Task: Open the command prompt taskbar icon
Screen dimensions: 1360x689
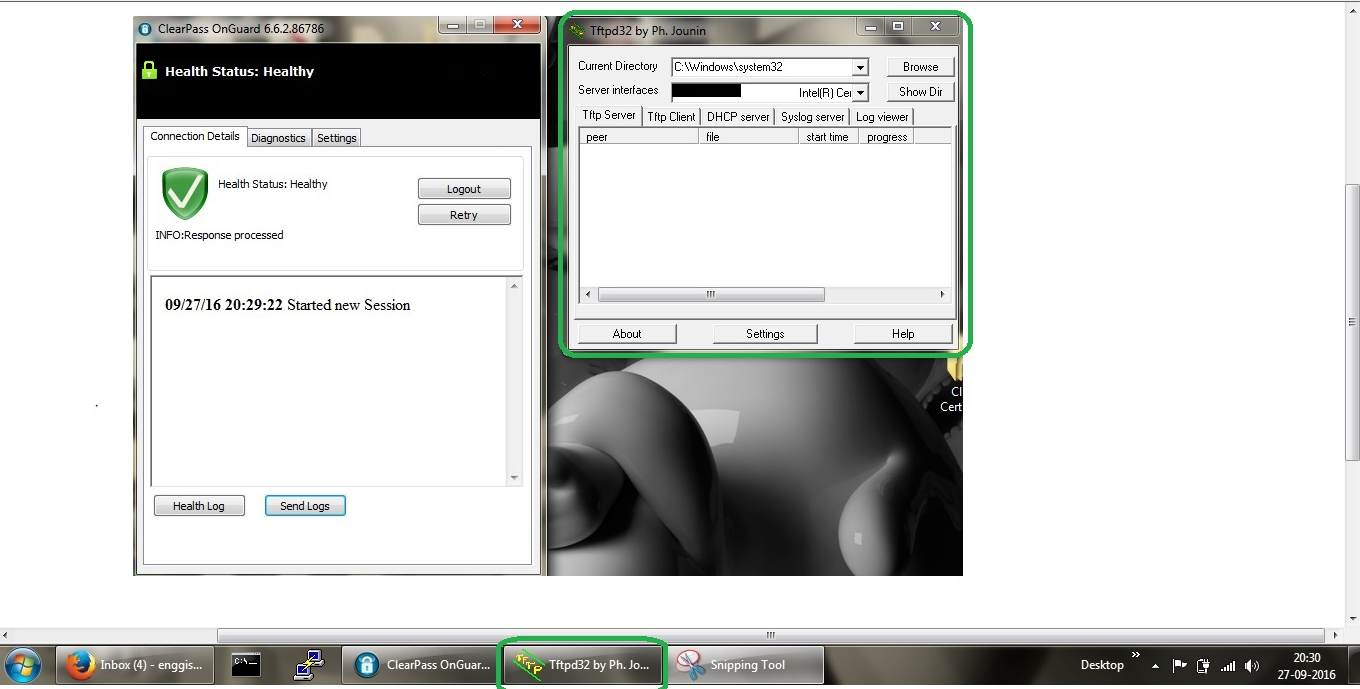Action: click(246, 664)
